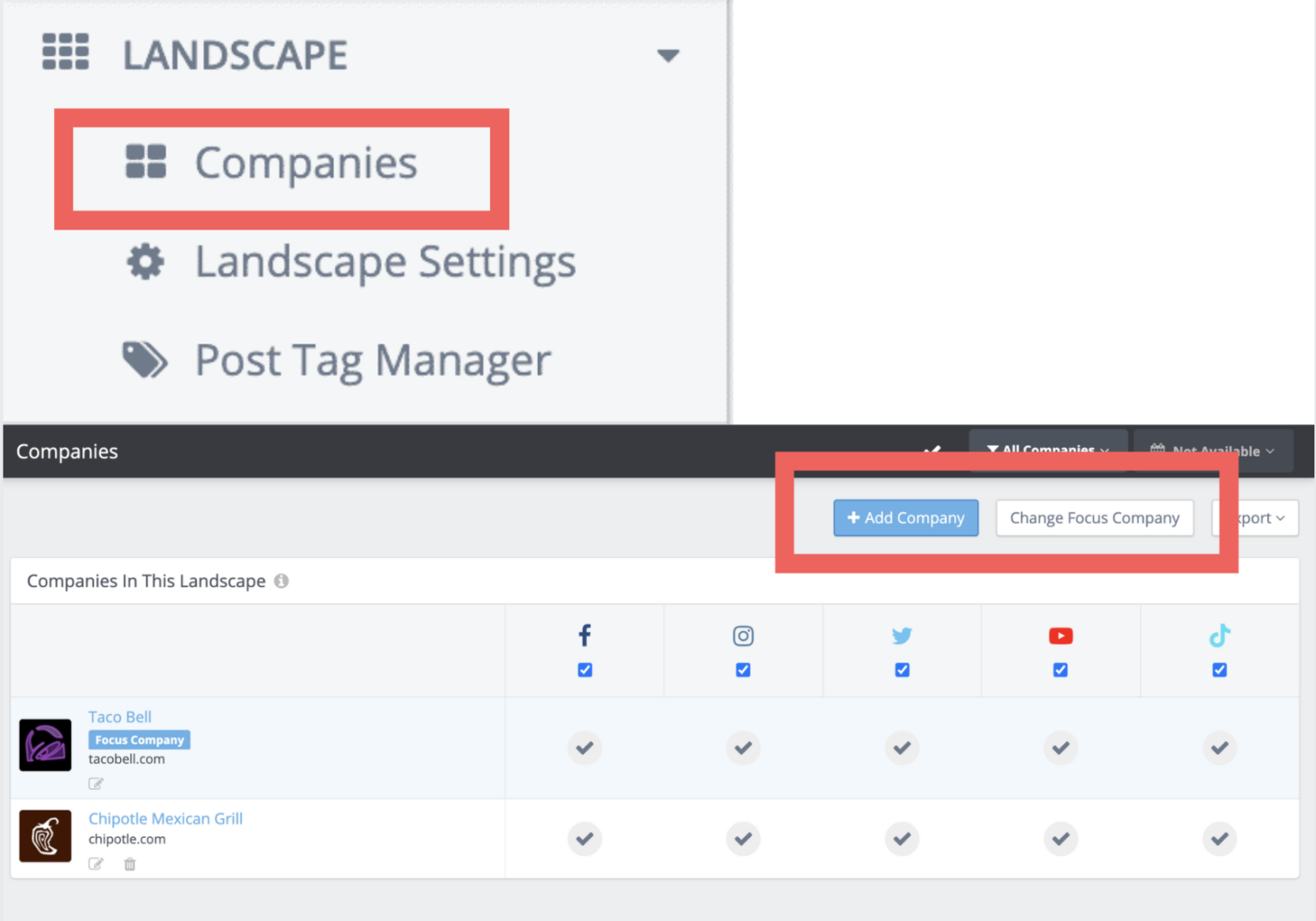Select the YouTube platform icon header
This screenshot has width=1316, height=921.
(x=1061, y=636)
